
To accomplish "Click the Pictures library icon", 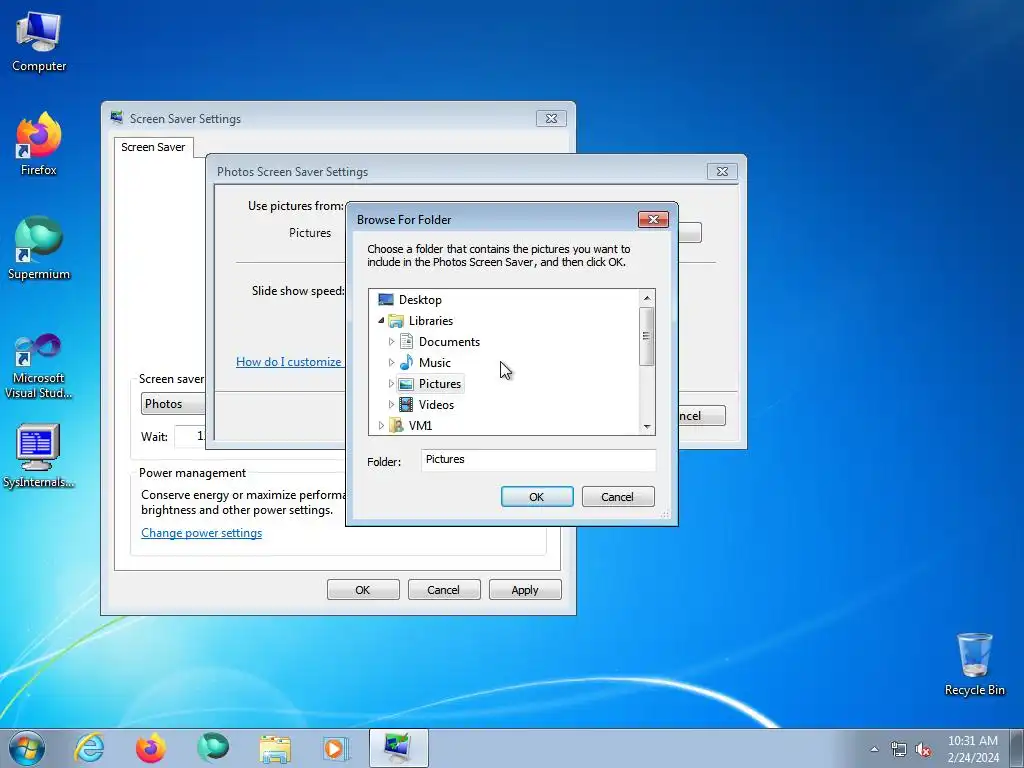I will 406,384.
